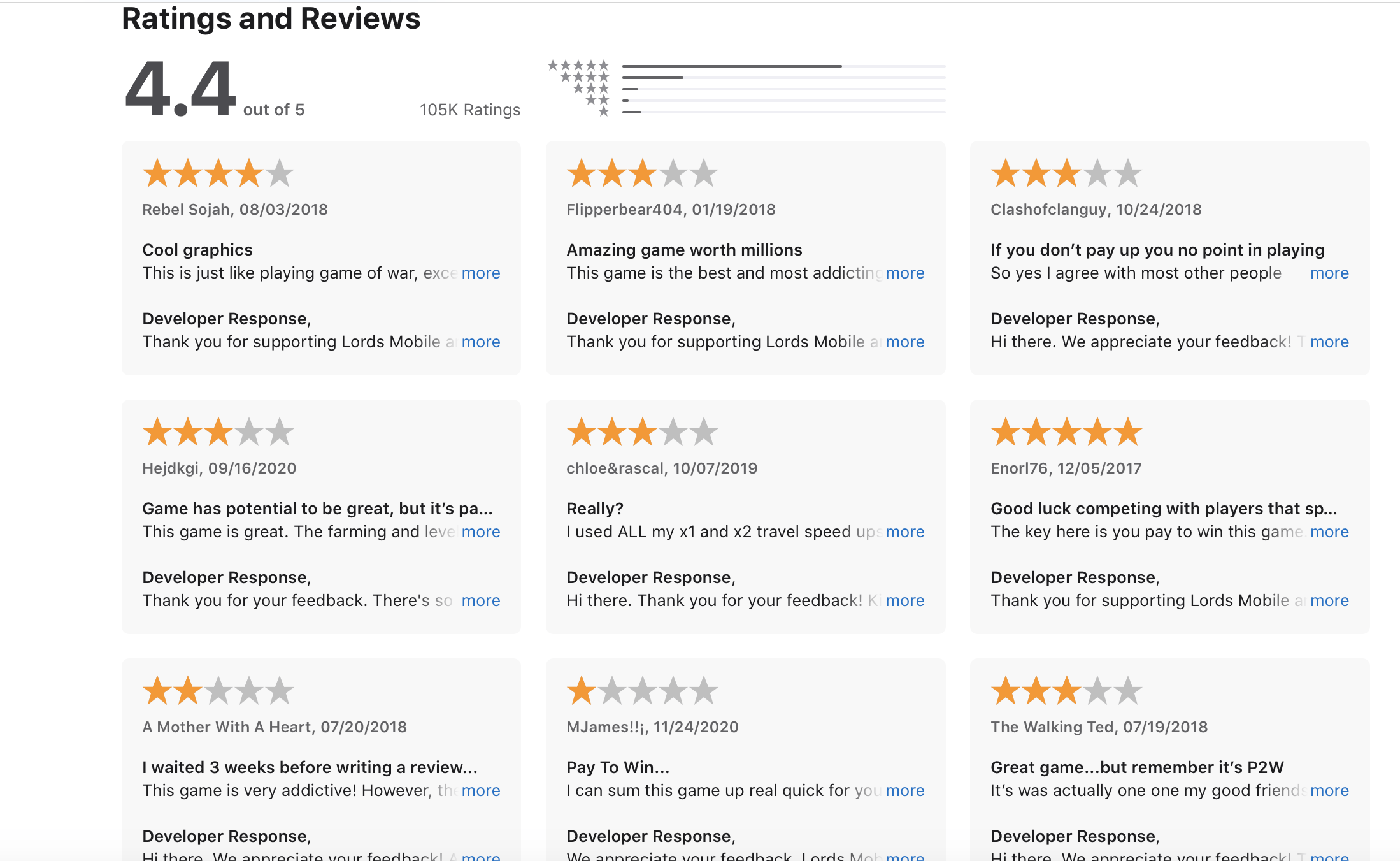Click Rebel Sojah's four-star rating stars
The width and height of the screenshot is (1400, 861).
click(218, 173)
